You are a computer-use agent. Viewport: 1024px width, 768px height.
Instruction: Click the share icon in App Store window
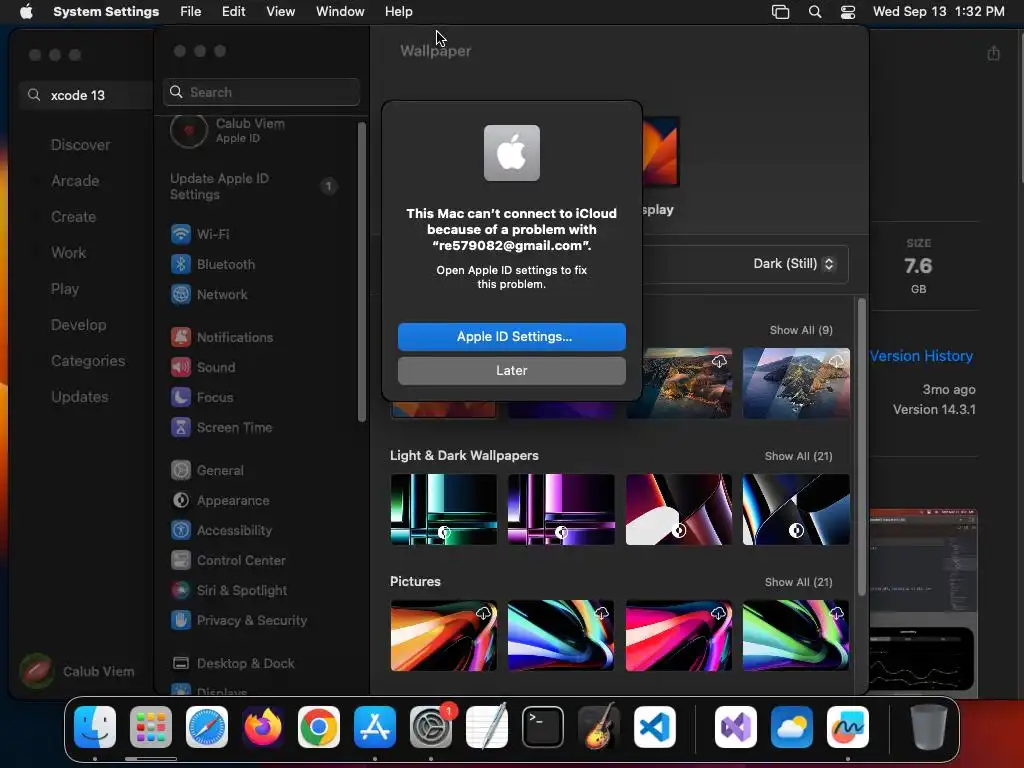point(993,53)
